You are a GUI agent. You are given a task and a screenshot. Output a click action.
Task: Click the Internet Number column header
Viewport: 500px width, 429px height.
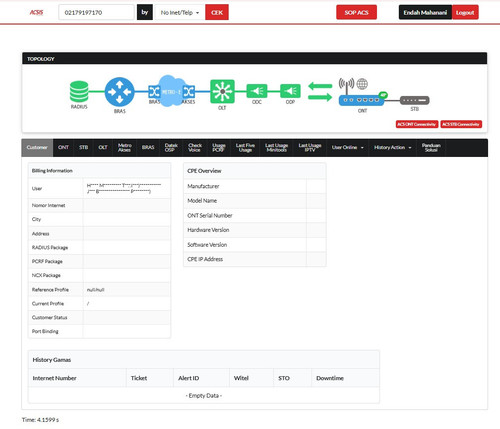(x=54, y=378)
